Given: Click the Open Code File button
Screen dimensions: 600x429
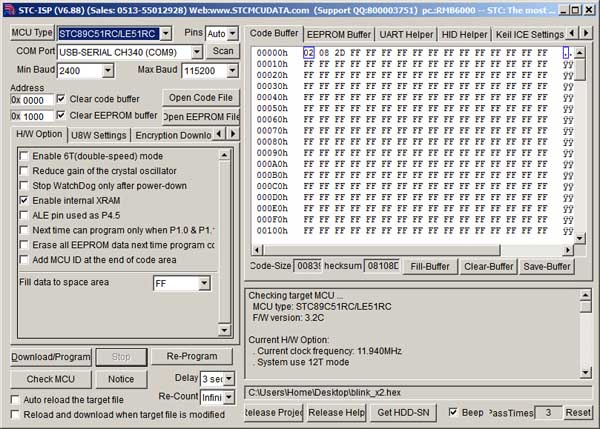Looking at the screenshot, I should (x=200, y=97).
